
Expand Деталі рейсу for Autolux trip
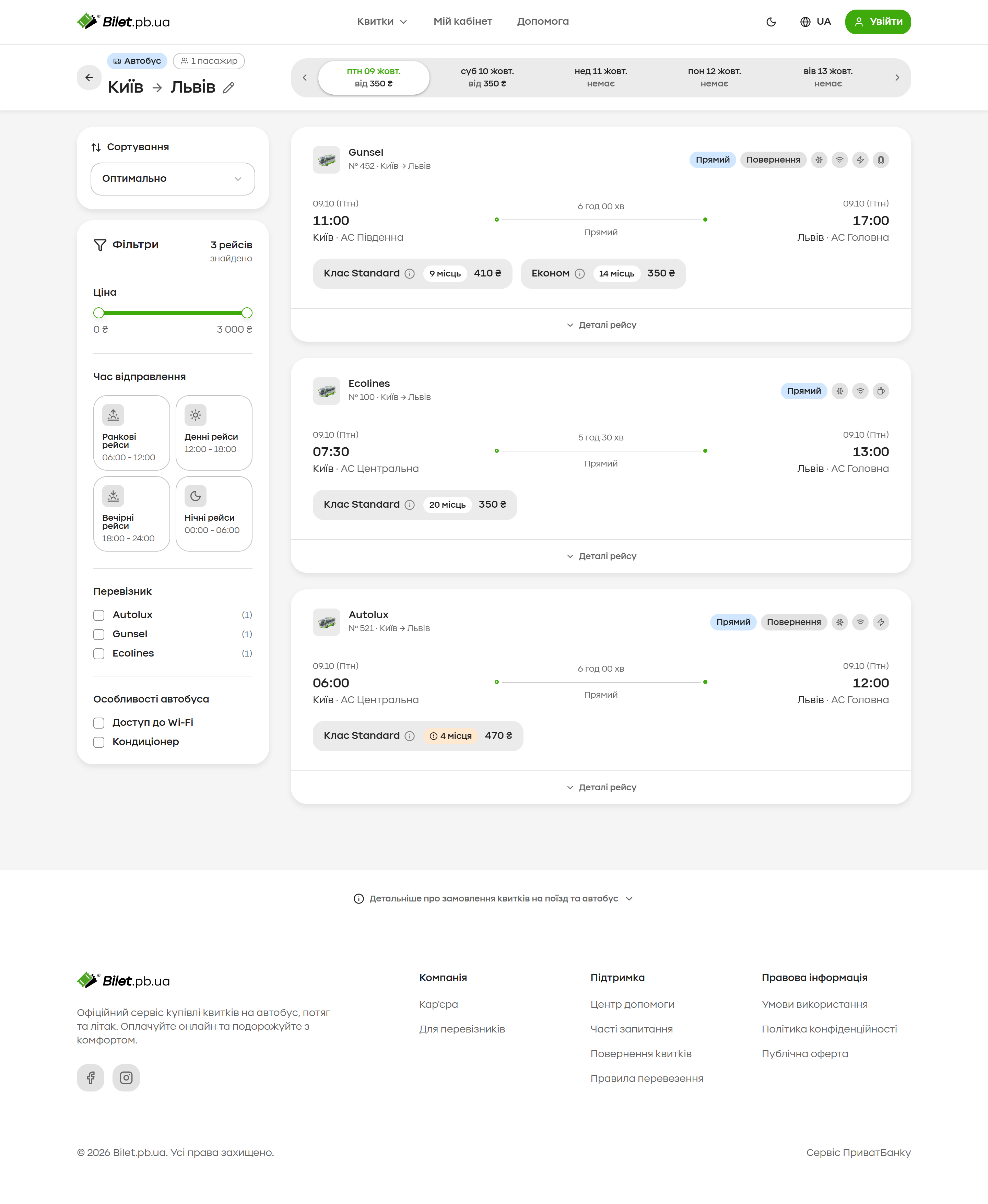tap(601, 787)
